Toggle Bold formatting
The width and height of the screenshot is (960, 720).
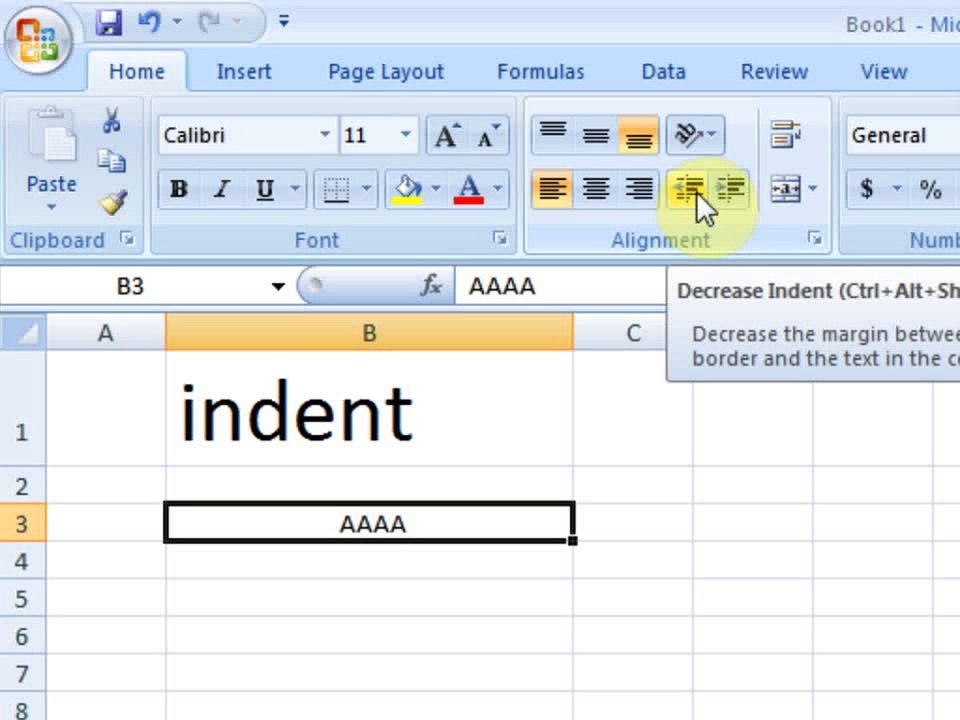click(179, 189)
